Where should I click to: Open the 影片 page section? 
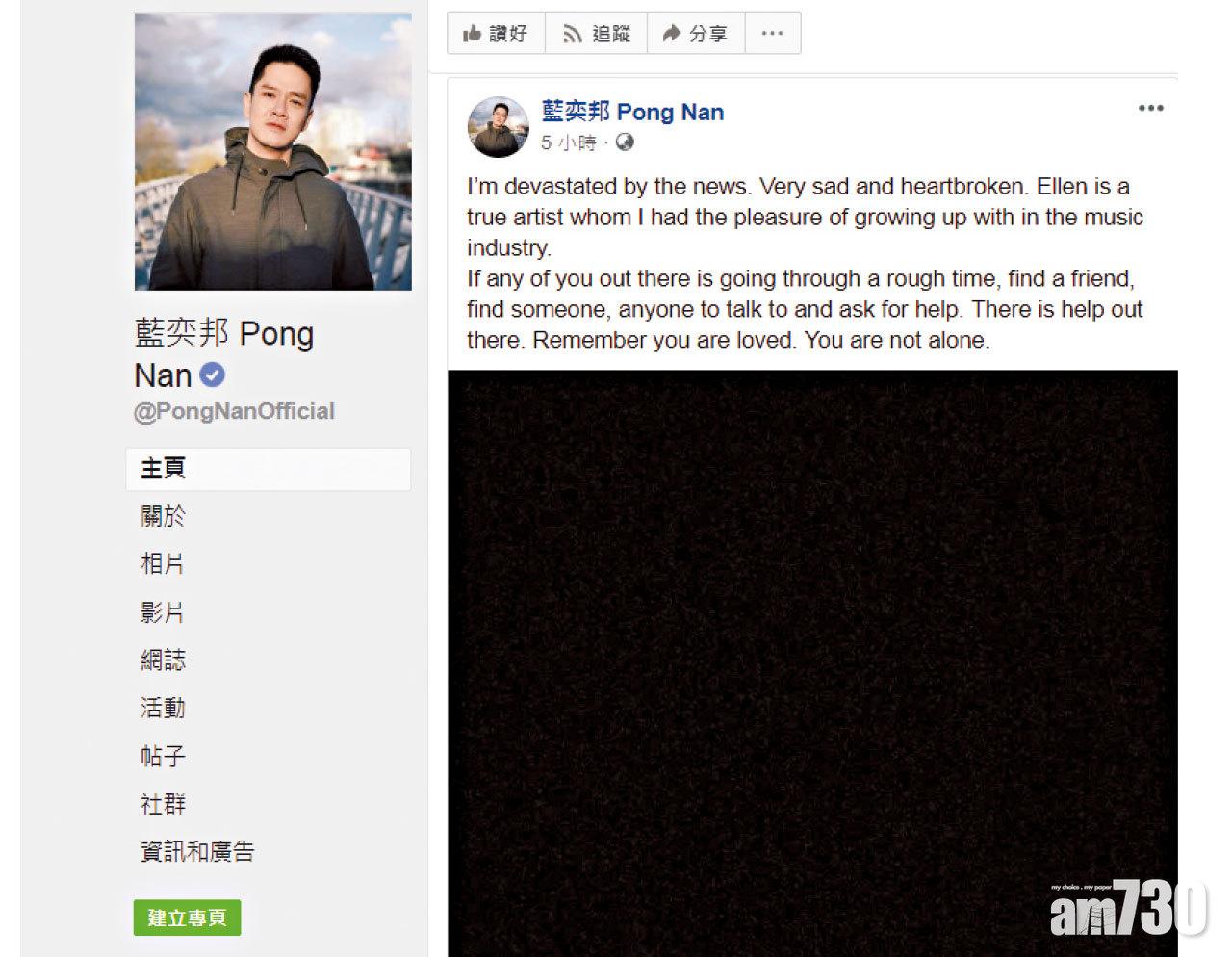coord(163,612)
